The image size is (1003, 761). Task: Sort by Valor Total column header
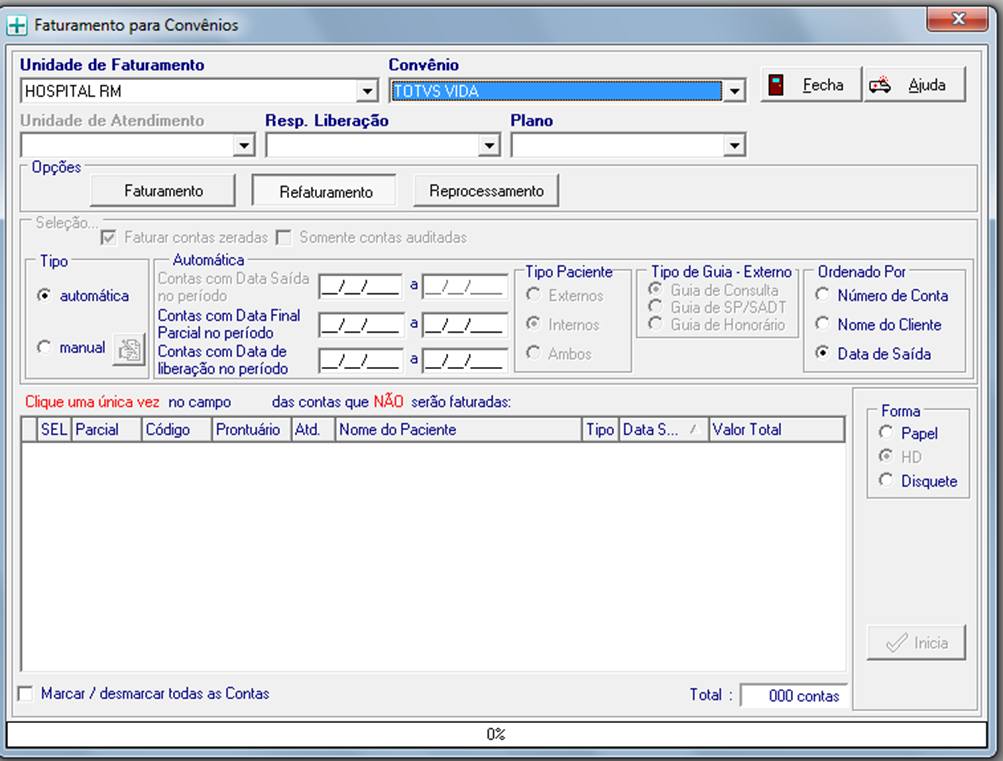coord(777,429)
